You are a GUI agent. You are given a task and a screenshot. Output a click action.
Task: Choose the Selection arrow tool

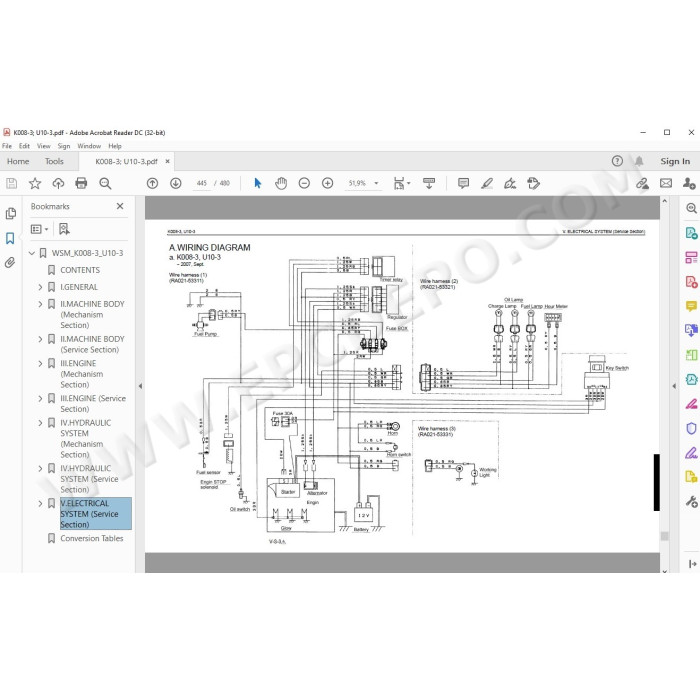point(258,183)
